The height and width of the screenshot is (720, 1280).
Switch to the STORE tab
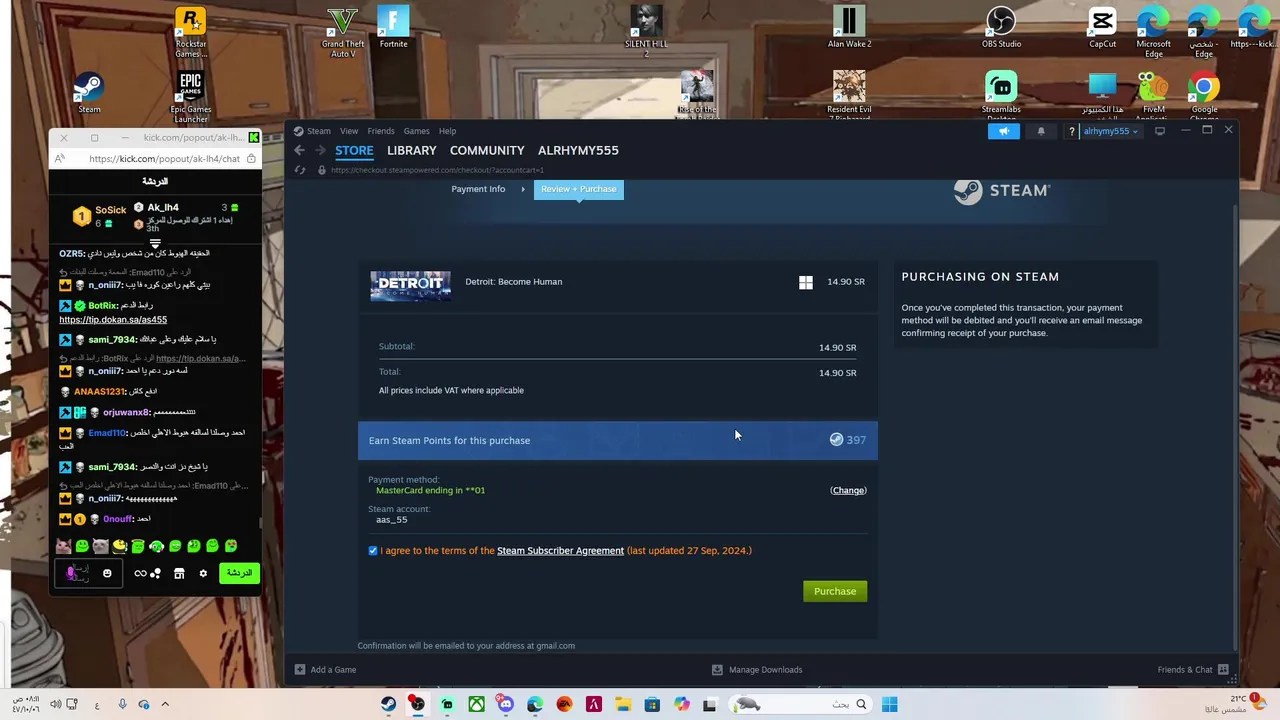click(354, 150)
